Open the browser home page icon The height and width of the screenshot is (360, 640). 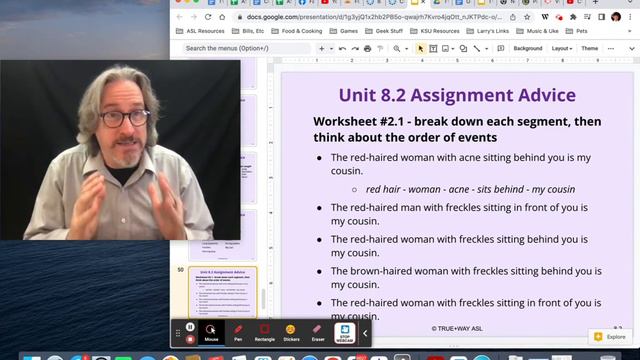(x=222, y=17)
